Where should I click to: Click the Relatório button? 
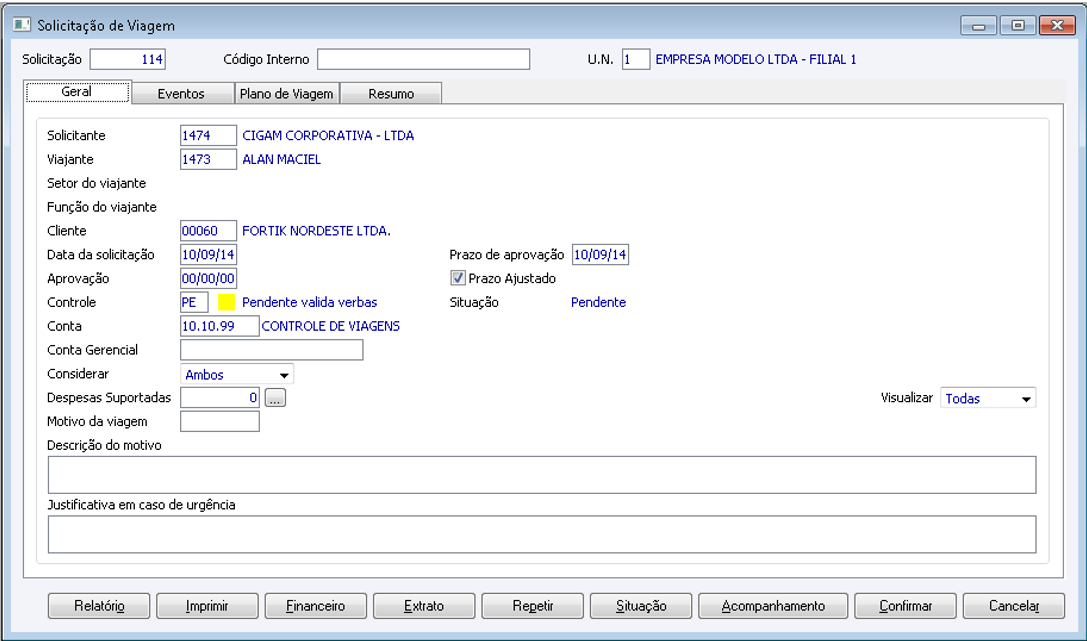click(x=99, y=606)
